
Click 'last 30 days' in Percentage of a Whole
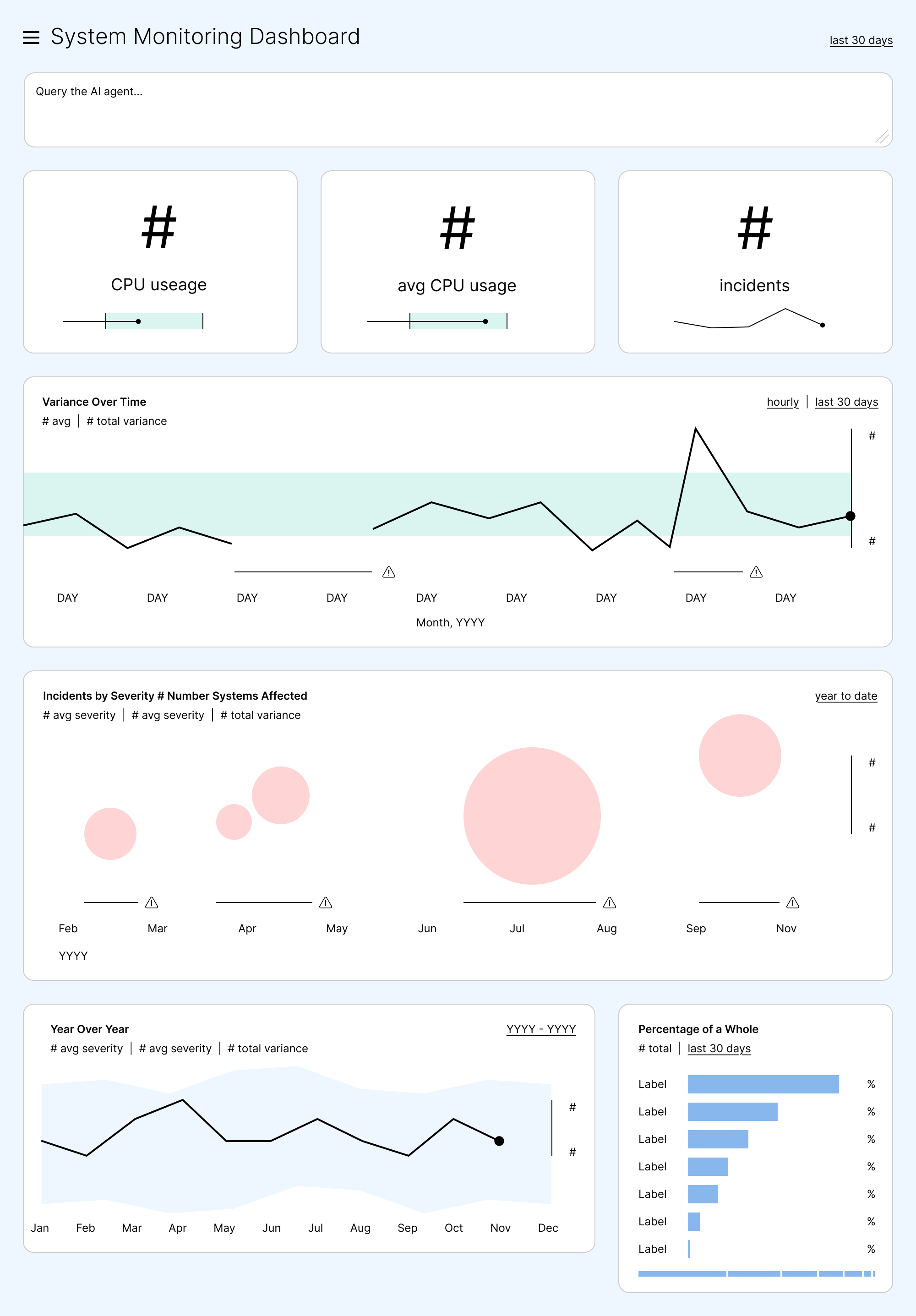pos(719,1048)
